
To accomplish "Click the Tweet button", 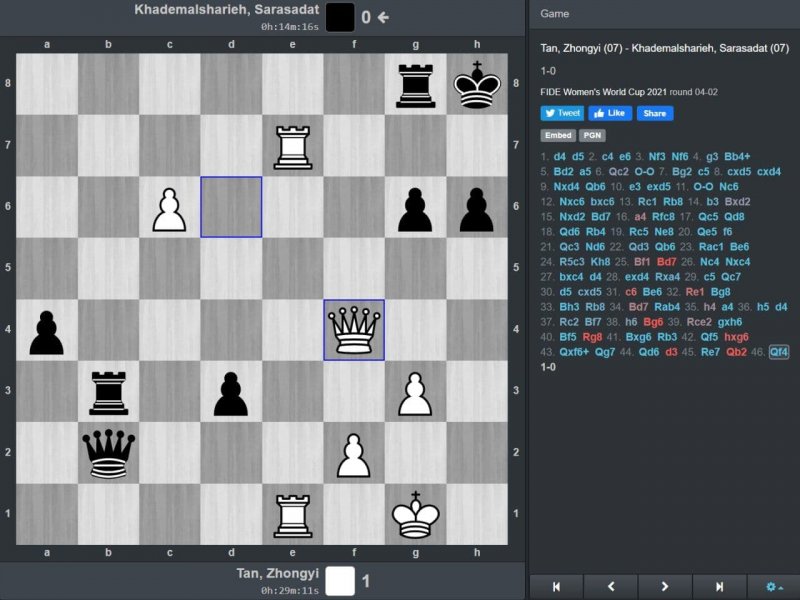I will (x=562, y=113).
